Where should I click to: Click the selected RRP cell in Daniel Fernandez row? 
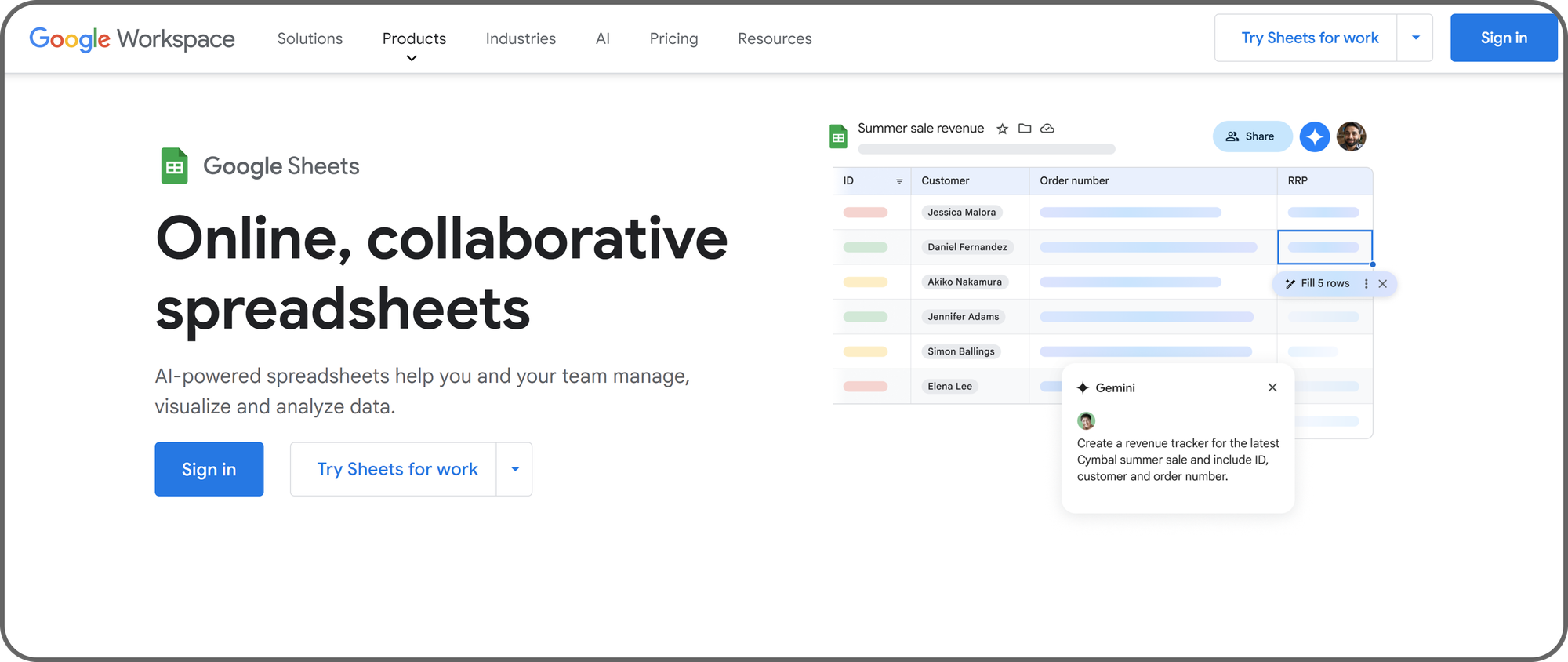pos(1325,247)
